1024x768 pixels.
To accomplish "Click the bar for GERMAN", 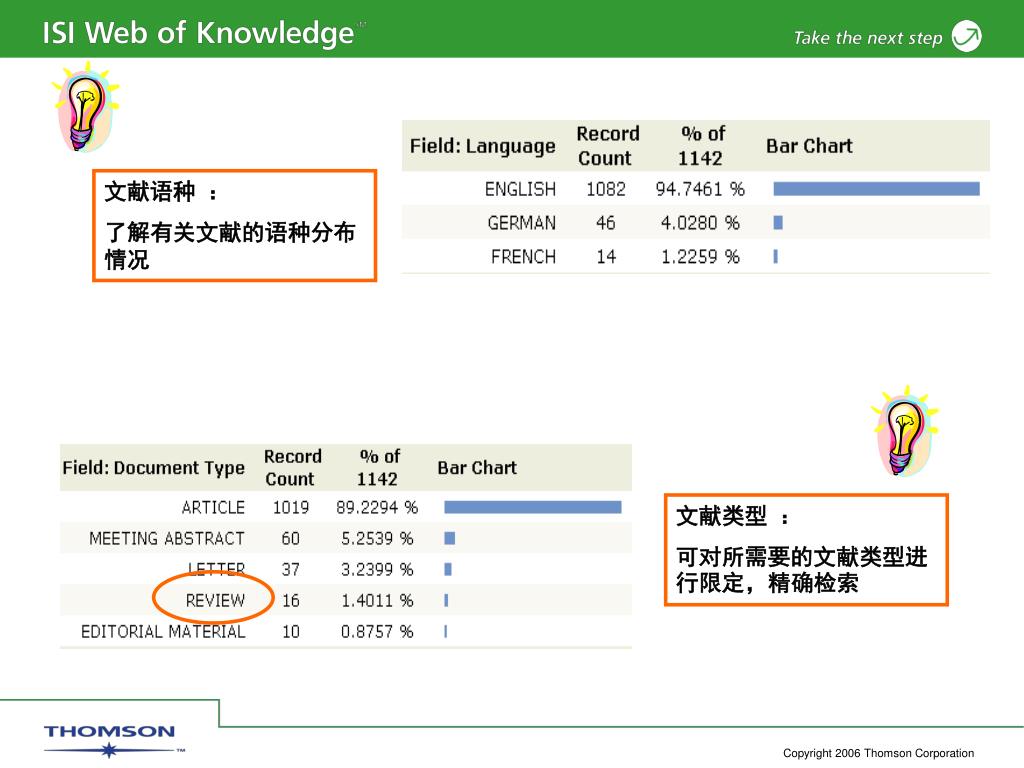I will point(778,223).
